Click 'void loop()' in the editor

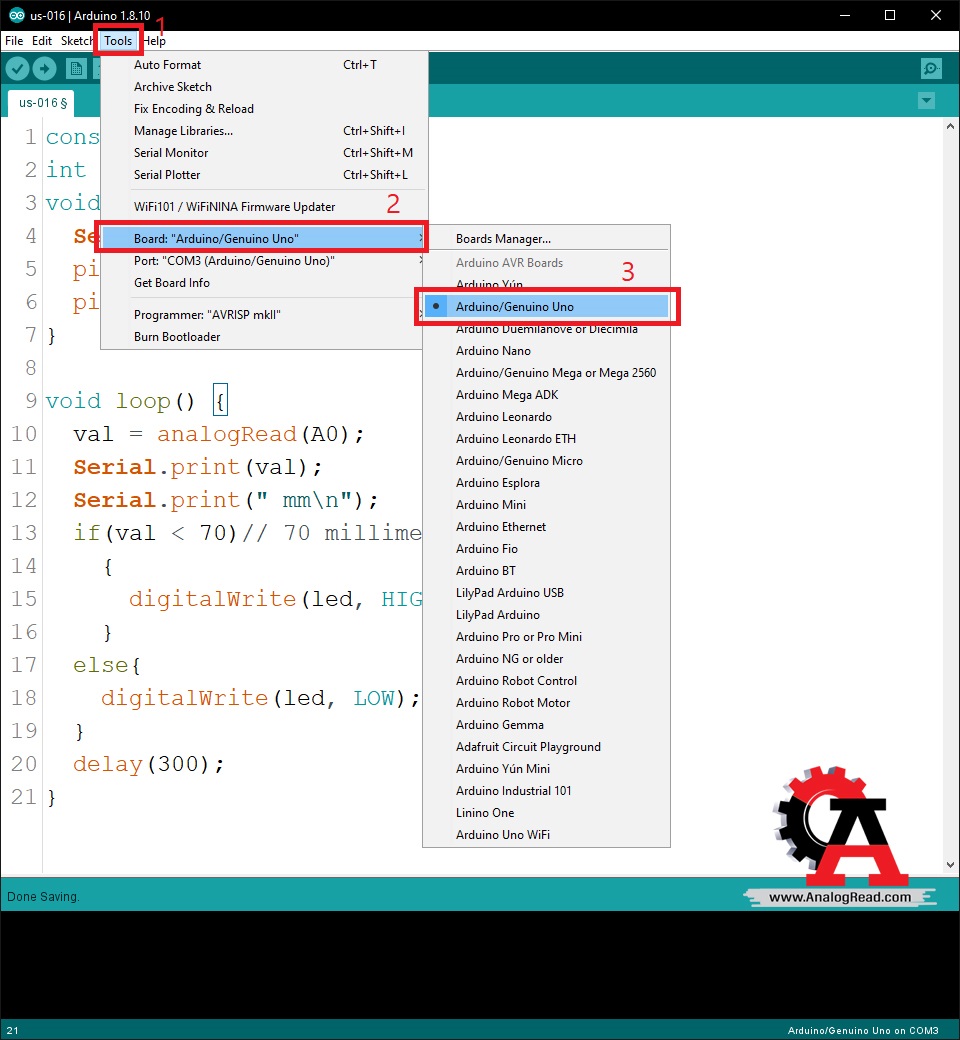pos(120,401)
